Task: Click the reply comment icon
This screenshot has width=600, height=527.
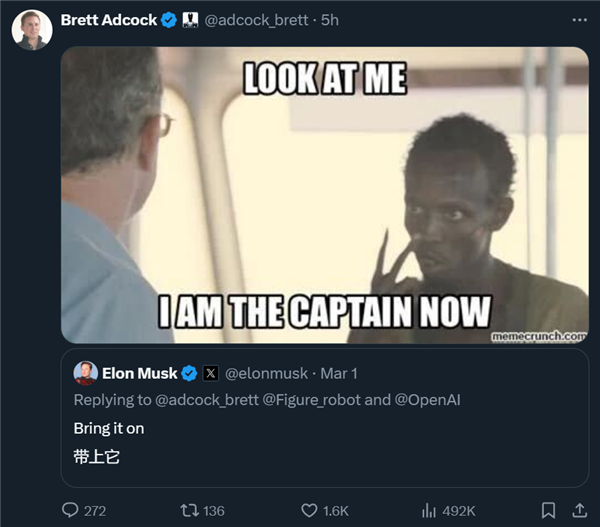Action: [70, 510]
